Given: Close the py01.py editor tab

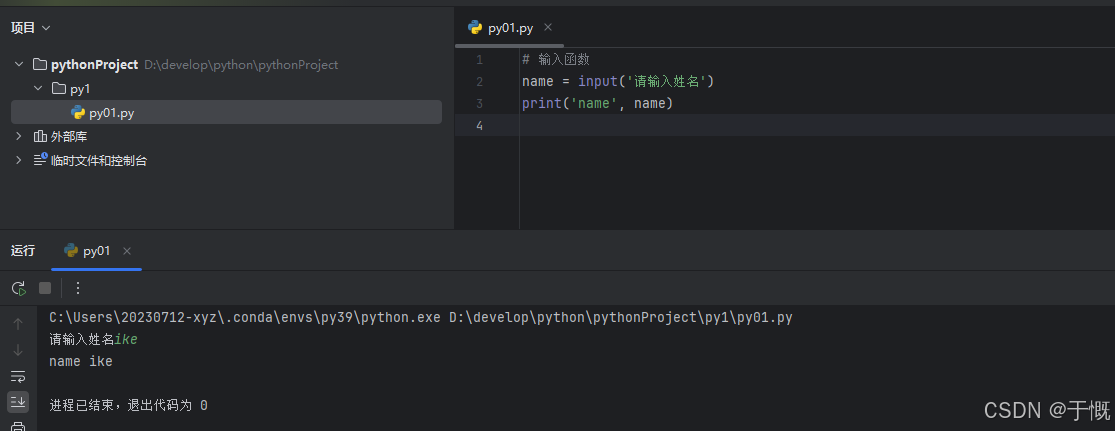Looking at the screenshot, I should [x=547, y=28].
